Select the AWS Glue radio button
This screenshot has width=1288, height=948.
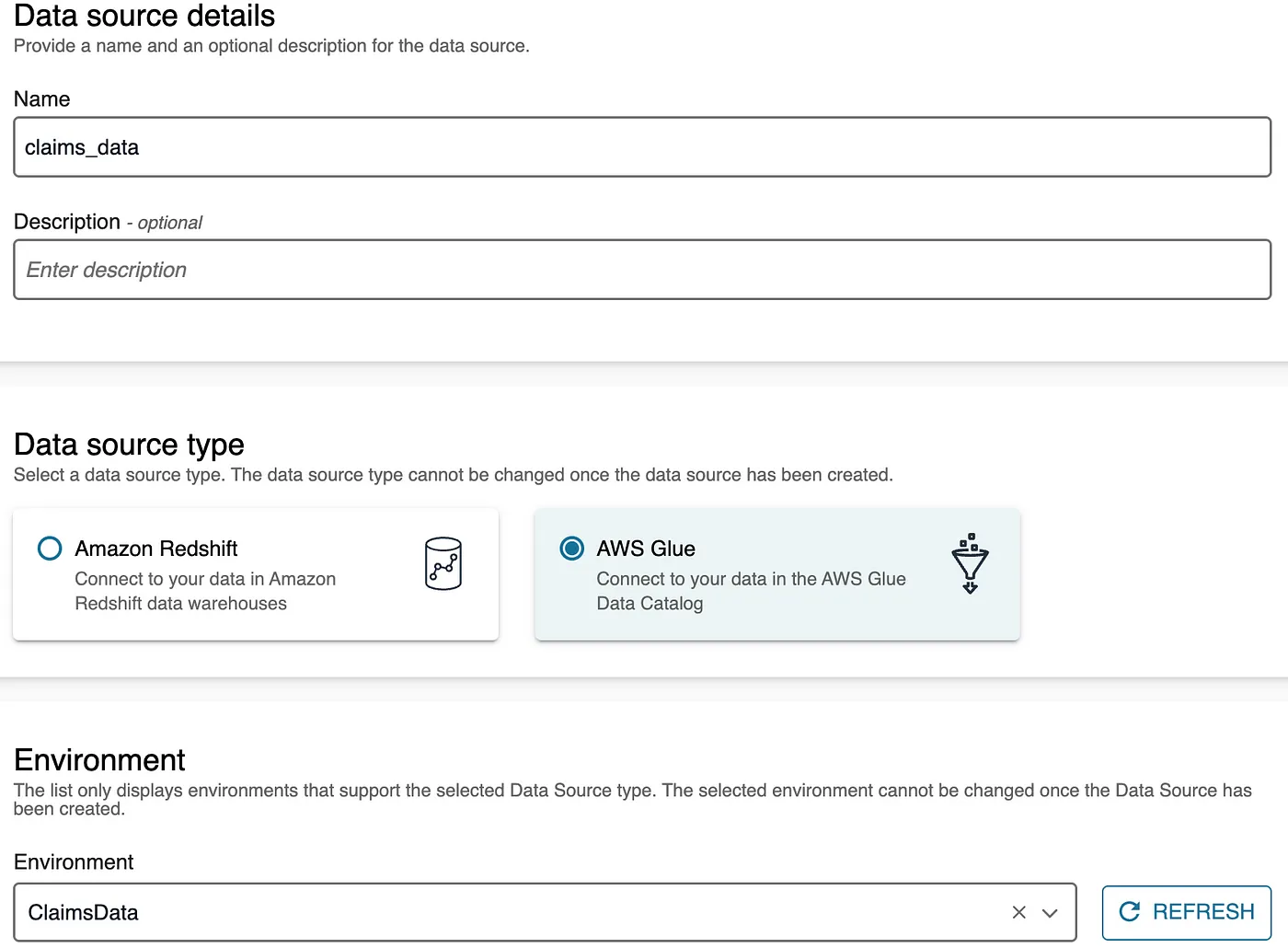click(x=572, y=549)
